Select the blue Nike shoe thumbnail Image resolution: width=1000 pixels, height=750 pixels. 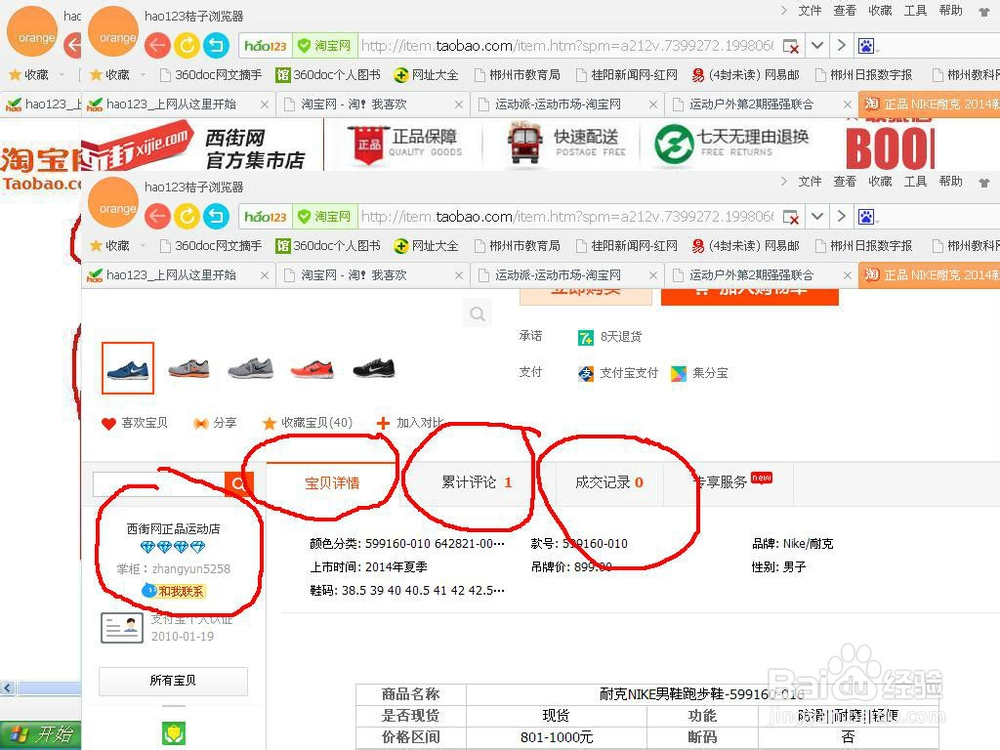tap(127, 369)
